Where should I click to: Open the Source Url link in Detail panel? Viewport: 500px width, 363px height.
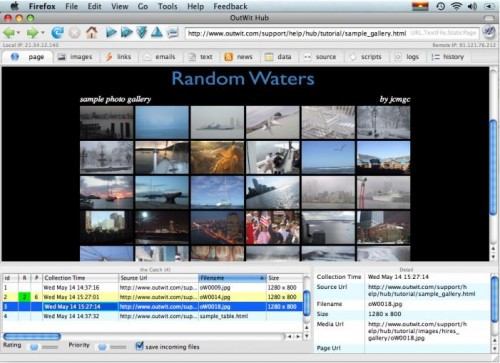coord(421,290)
